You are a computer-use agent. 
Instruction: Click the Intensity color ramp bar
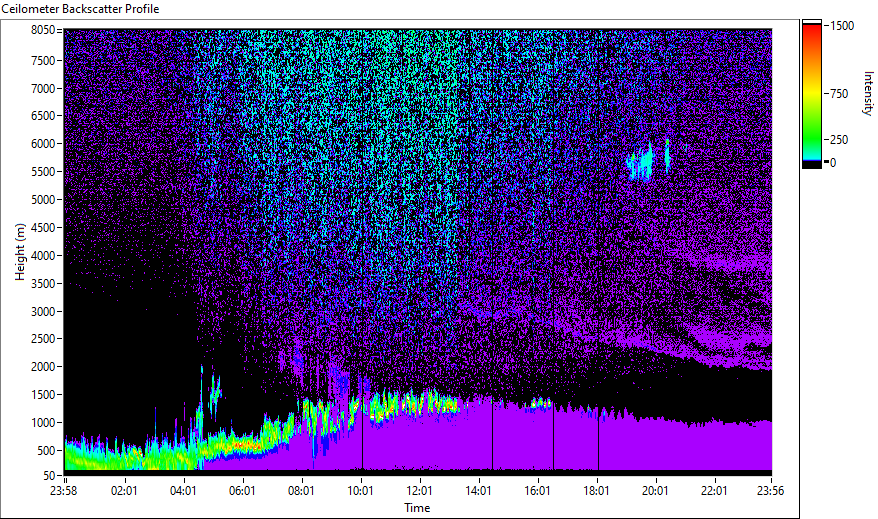point(812,94)
